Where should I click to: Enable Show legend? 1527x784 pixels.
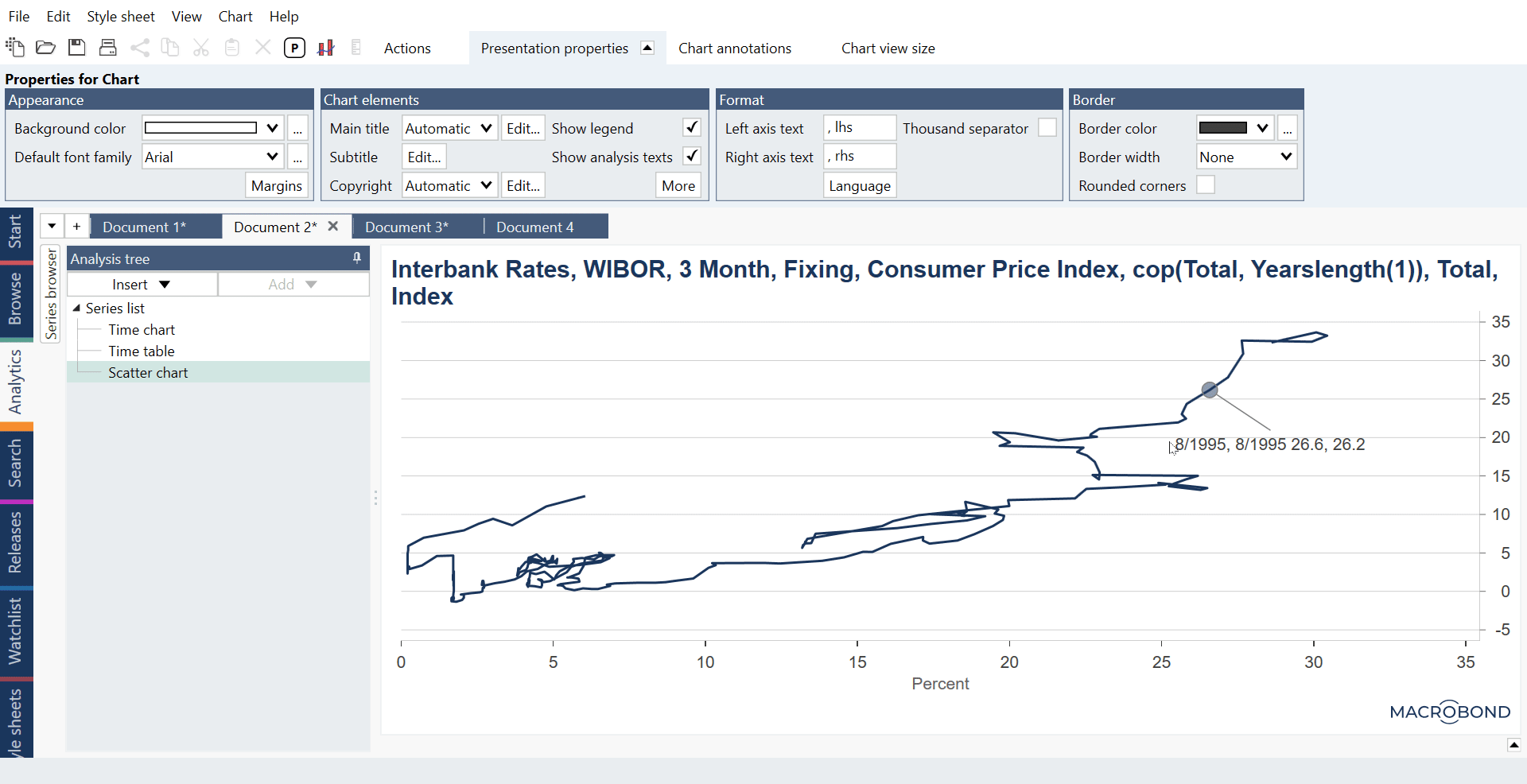pos(690,127)
